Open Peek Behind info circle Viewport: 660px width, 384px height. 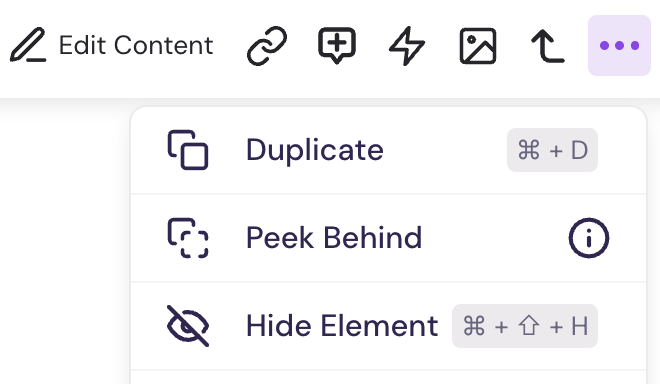pyautogui.click(x=588, y=237)
